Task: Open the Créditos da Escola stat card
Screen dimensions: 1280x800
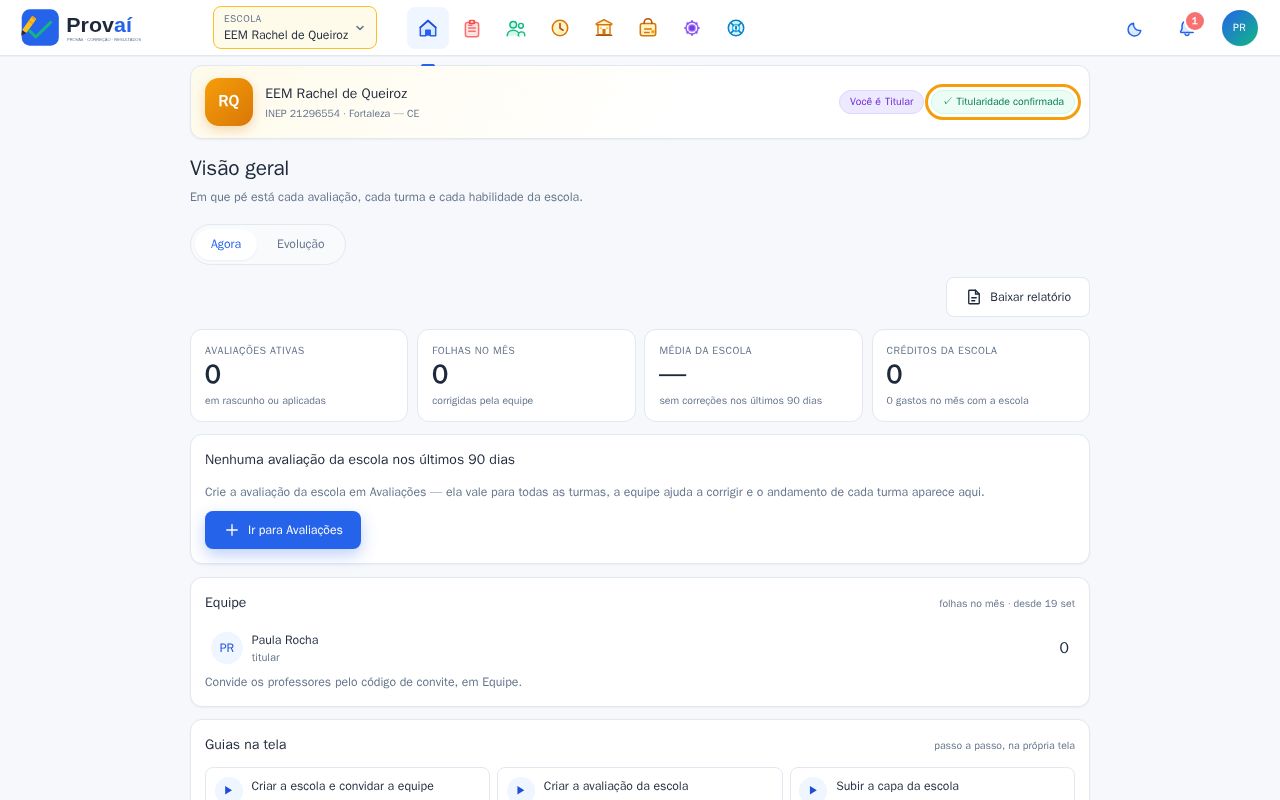Action: [981, 375]
